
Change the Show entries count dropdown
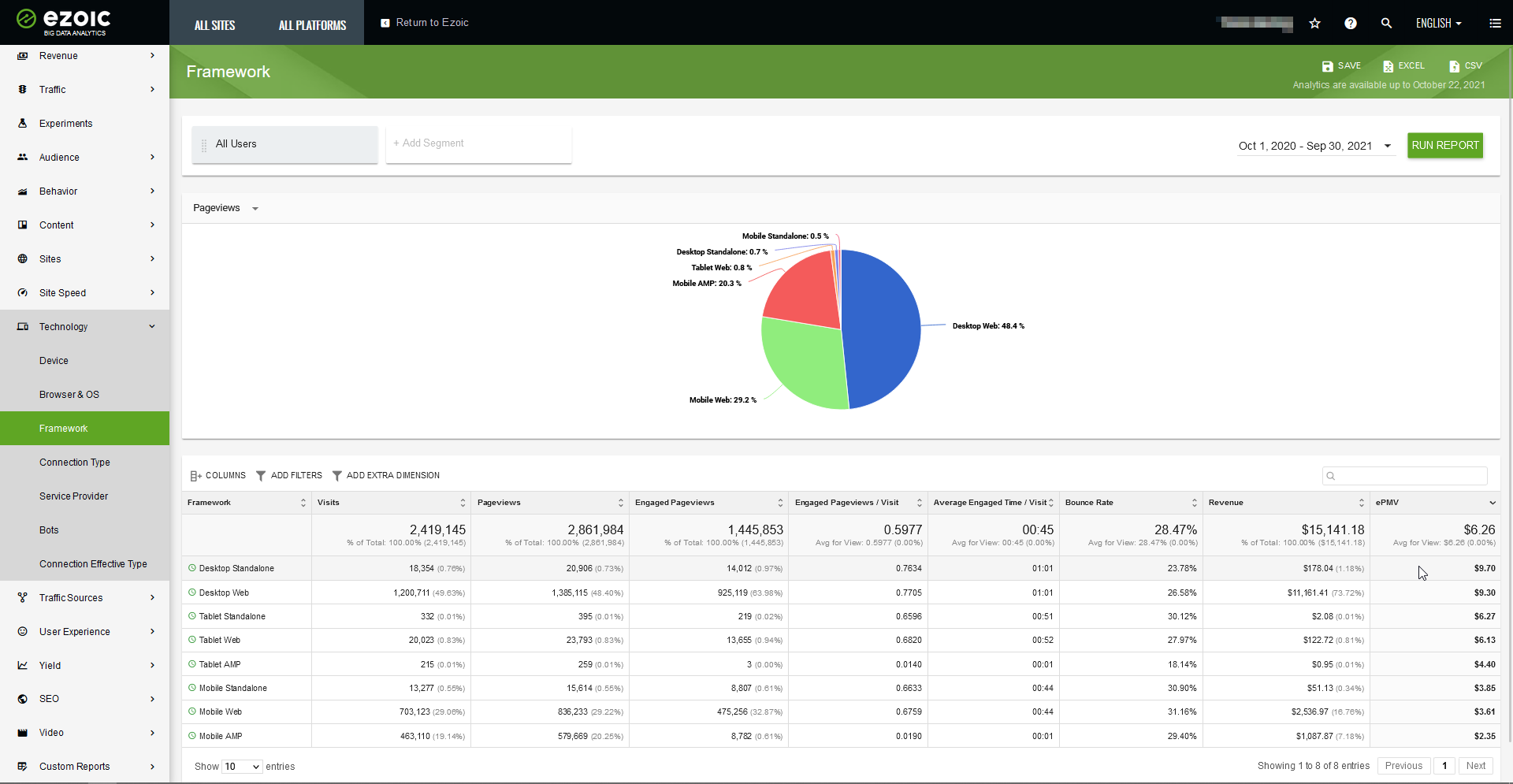click(x=242, y=767)
